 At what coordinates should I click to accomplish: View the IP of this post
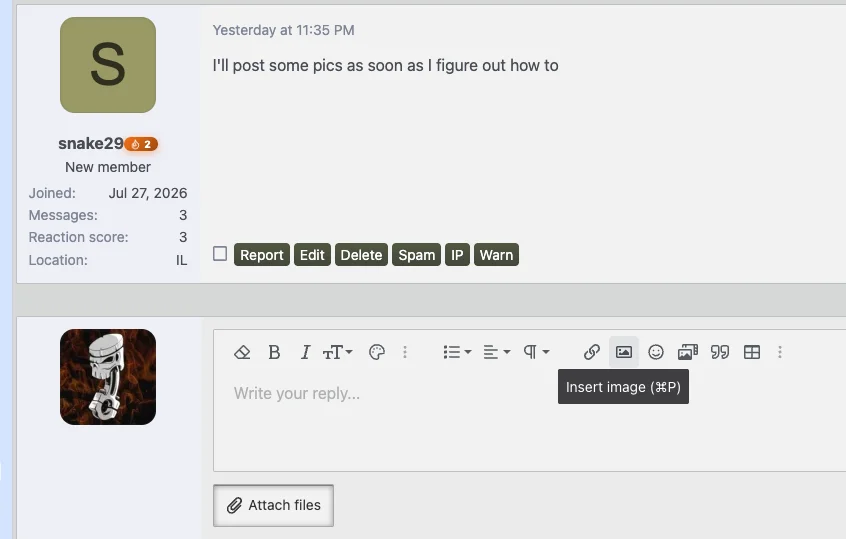coord(457,255)
